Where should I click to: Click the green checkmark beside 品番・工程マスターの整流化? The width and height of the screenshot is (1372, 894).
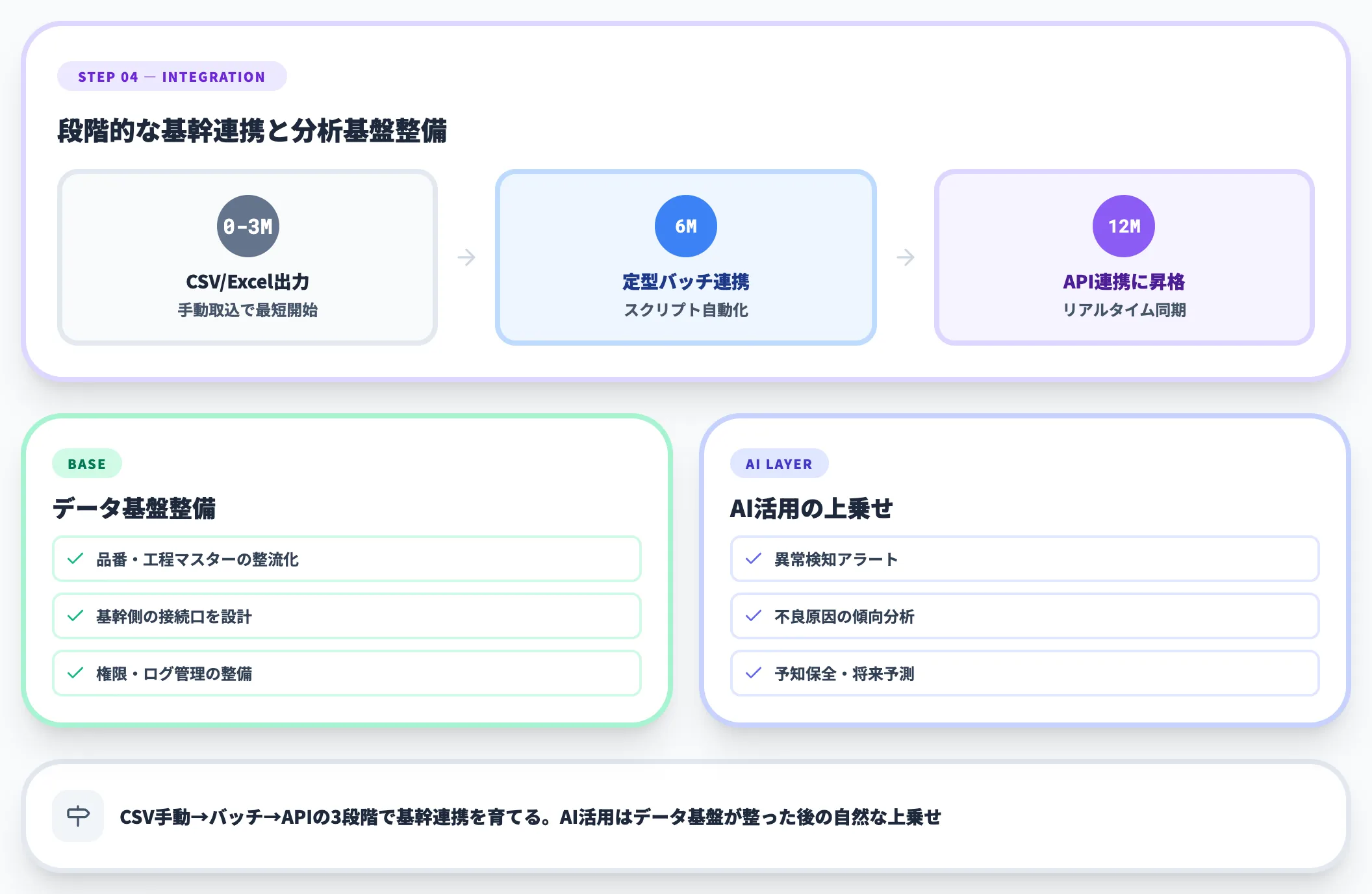coord(73,559)
